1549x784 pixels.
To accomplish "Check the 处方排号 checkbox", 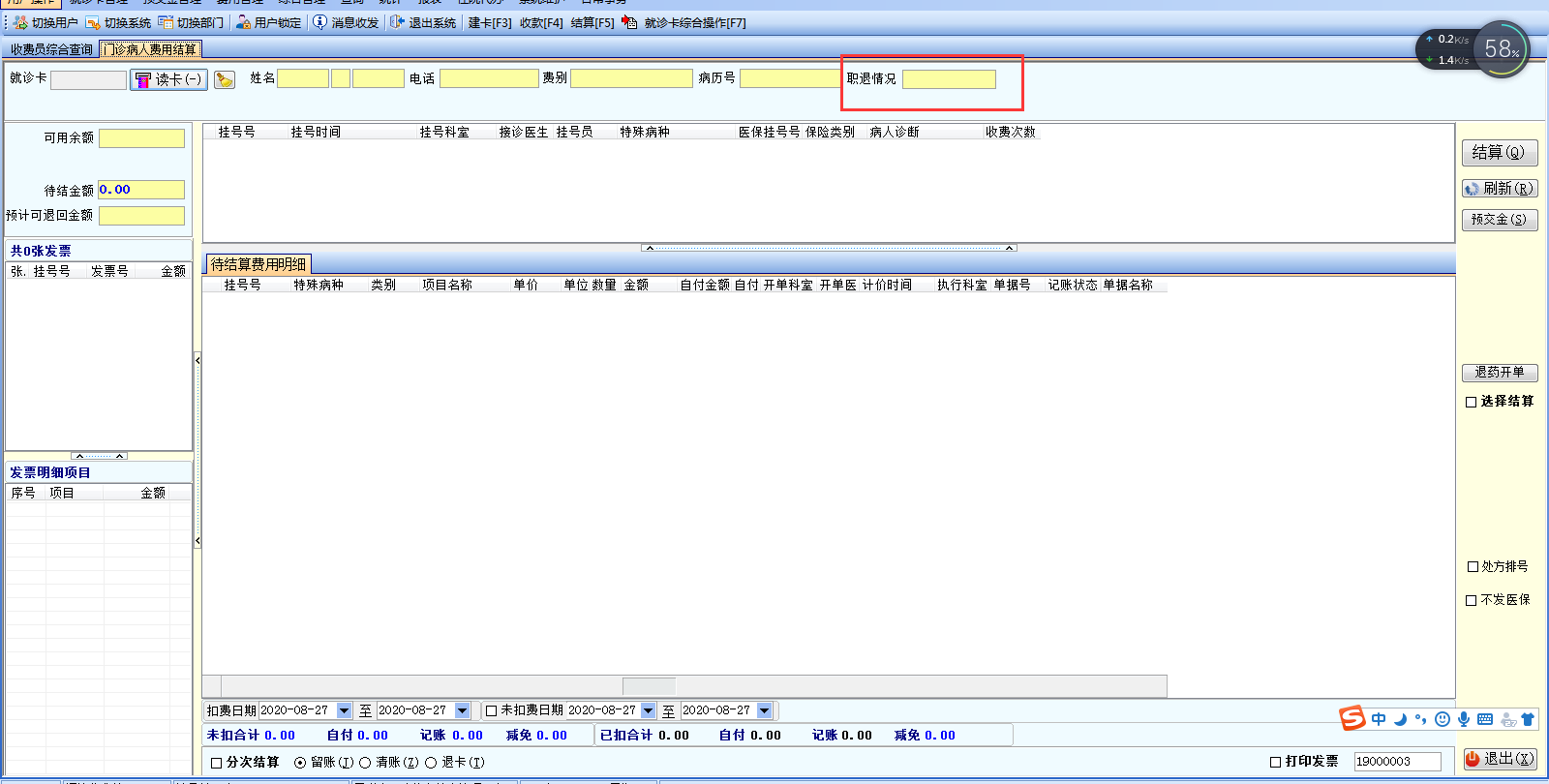I will pyautogui.click(x=1473, y=567).
